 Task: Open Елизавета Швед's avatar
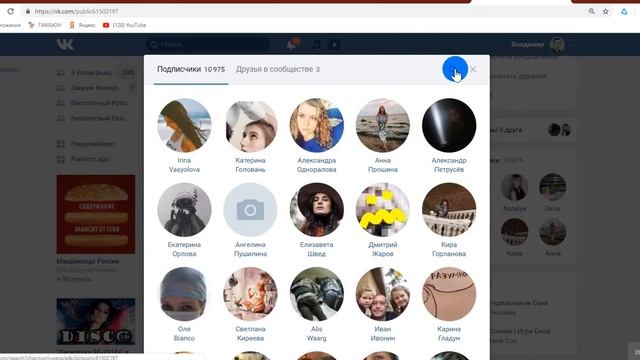click(316, 209)
